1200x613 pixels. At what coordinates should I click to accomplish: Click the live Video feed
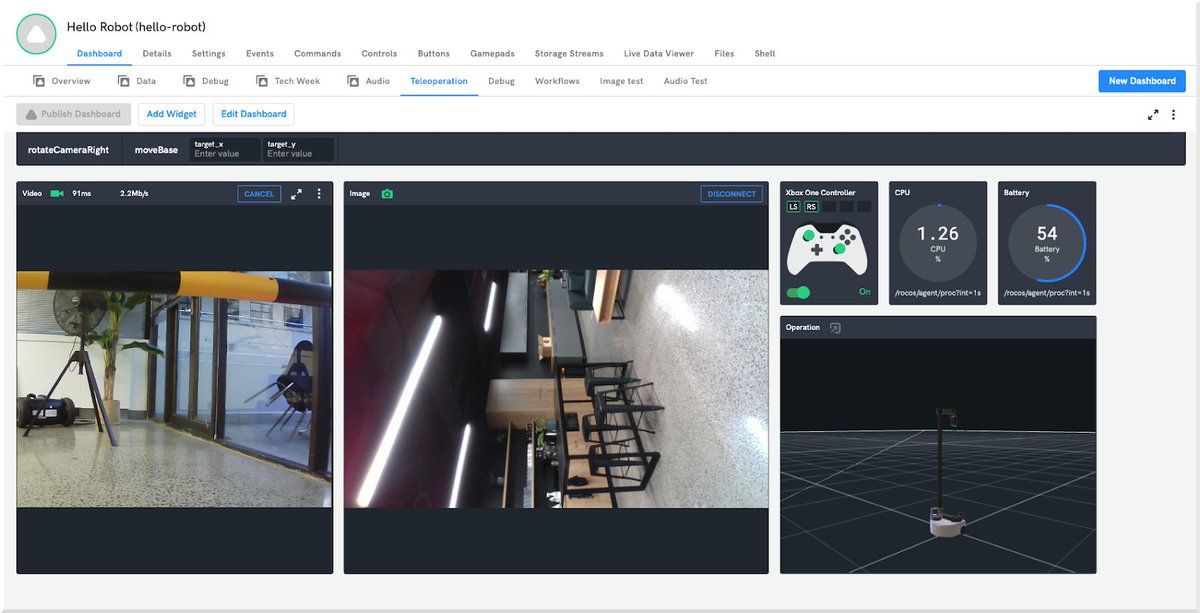tap(175, 389)
